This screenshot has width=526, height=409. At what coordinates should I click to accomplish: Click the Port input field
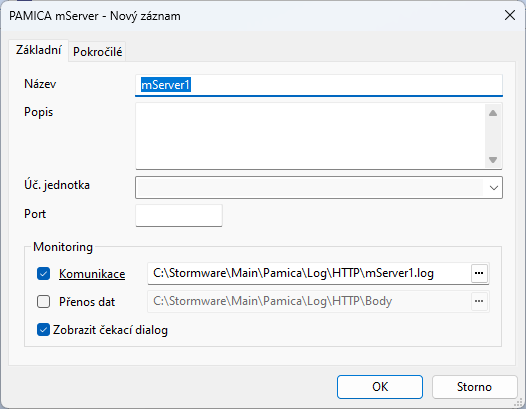coord(179,215)
